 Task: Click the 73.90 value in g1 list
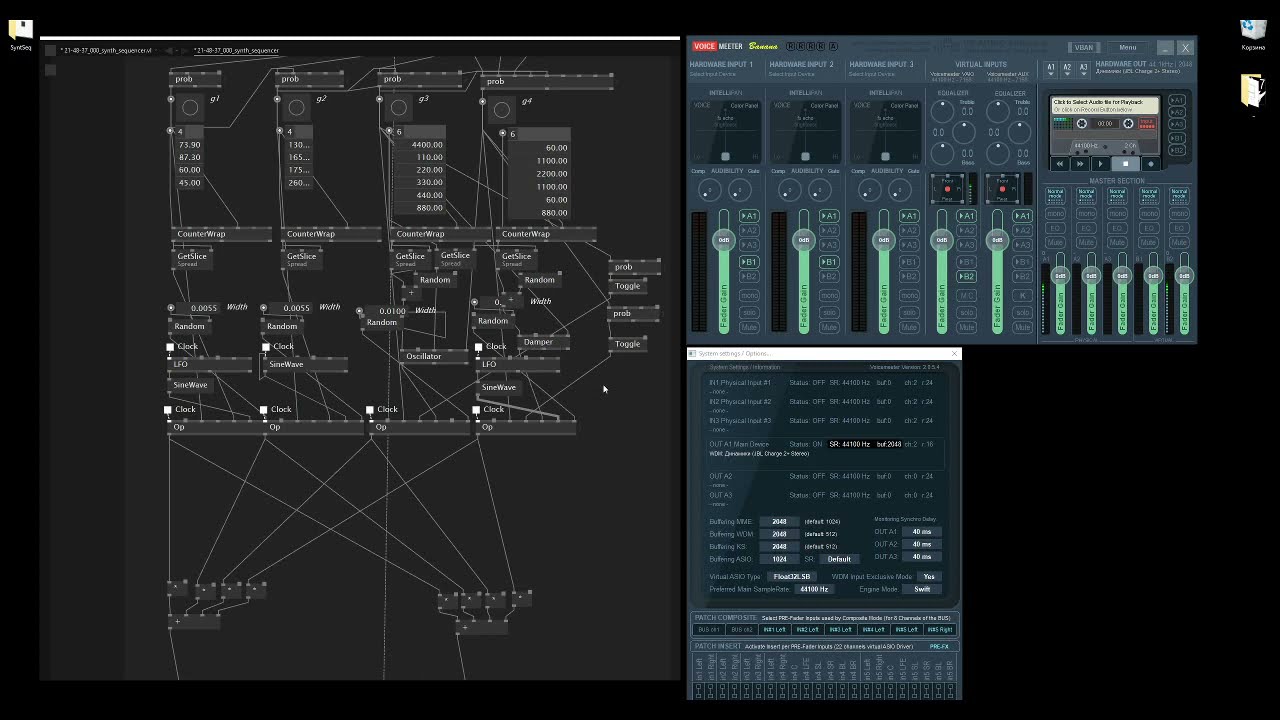[x=189, y=145]
